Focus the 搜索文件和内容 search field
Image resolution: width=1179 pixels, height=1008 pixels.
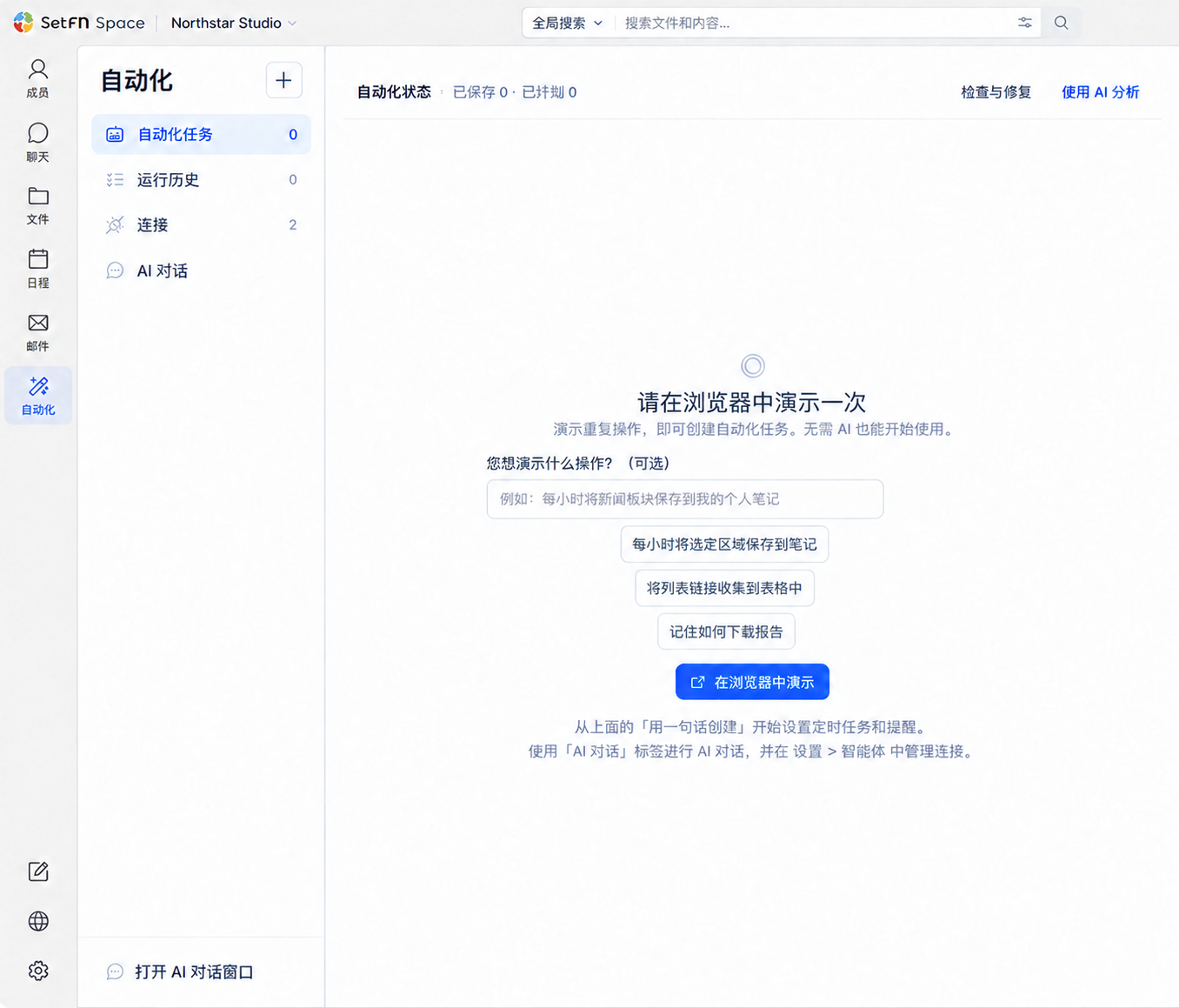(x=814, y=23)
